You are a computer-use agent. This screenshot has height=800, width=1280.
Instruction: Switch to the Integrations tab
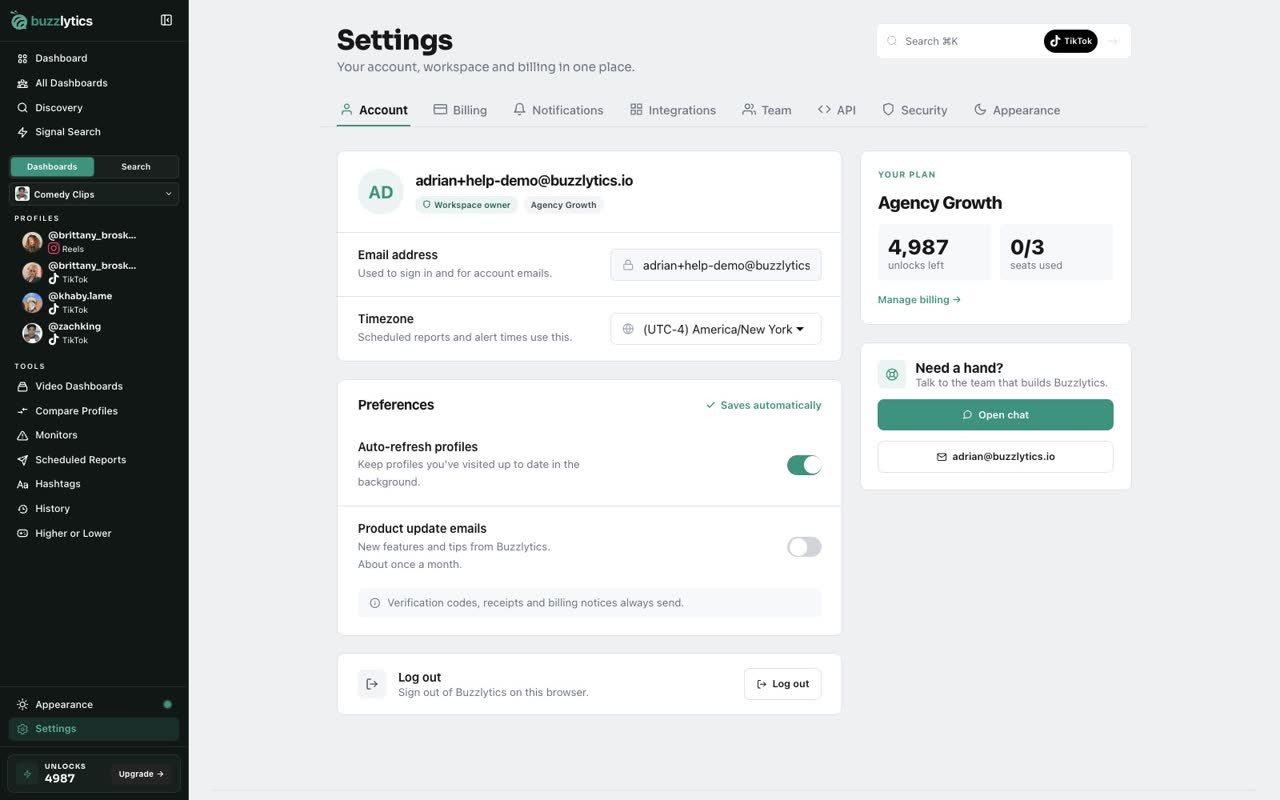tap(673, 110)
